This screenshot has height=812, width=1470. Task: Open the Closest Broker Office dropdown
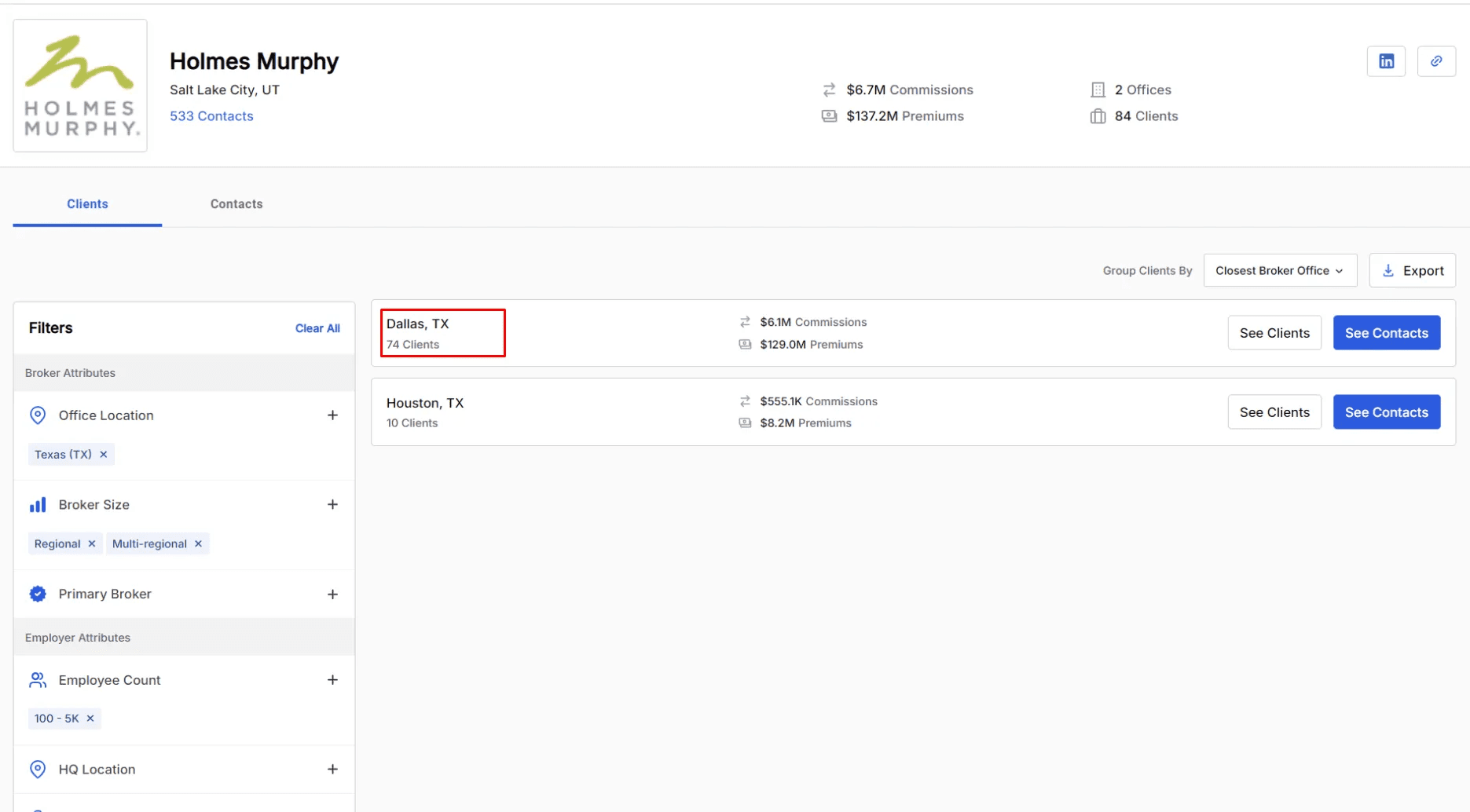point(1280,270)
